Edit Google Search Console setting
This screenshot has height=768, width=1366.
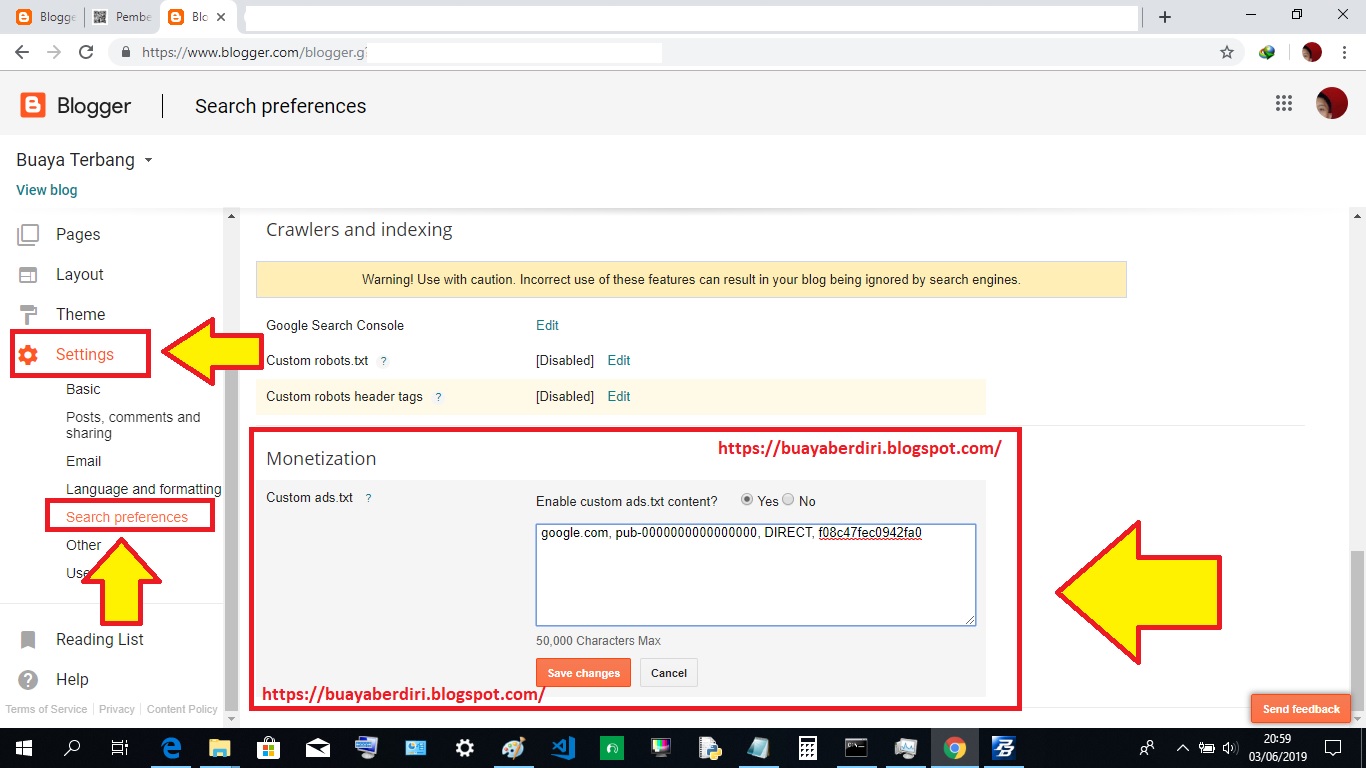click(x=547, y=325)
